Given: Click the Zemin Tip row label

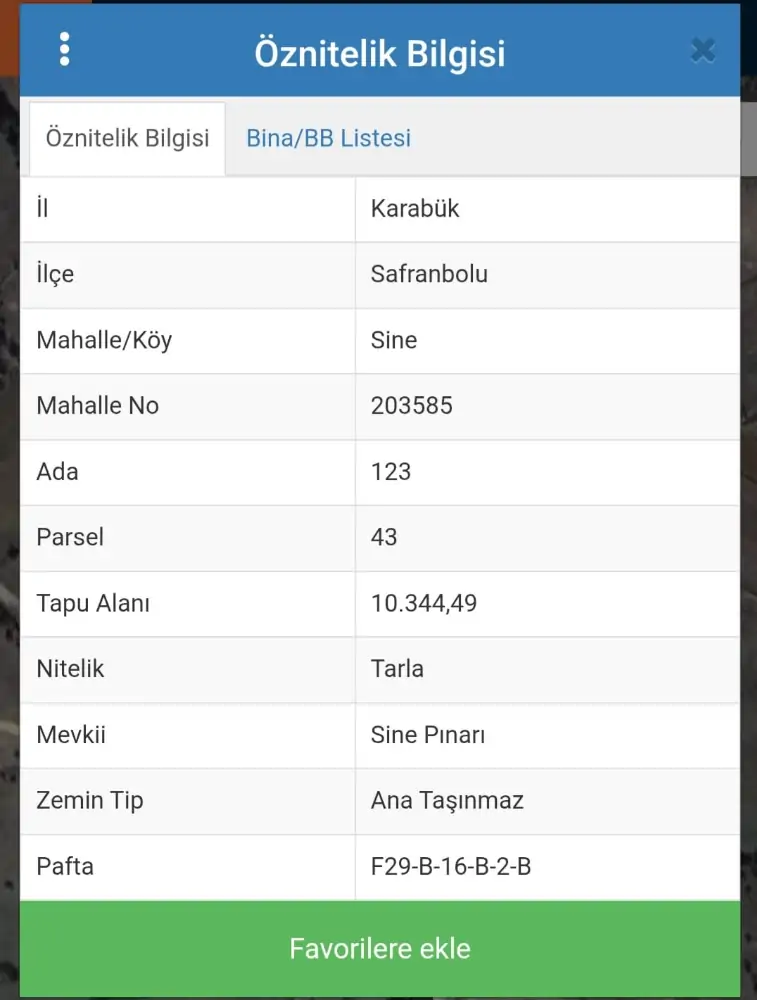Looking at the screenshot, I should (x=90, y=800).
